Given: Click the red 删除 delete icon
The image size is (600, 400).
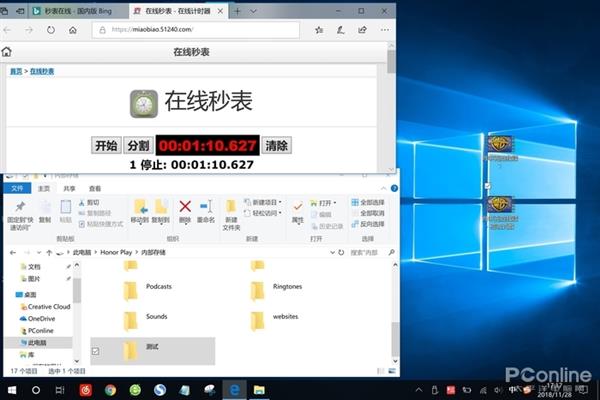Looking at the screenshot, I should pyautogui.click(x=185, y=212).
